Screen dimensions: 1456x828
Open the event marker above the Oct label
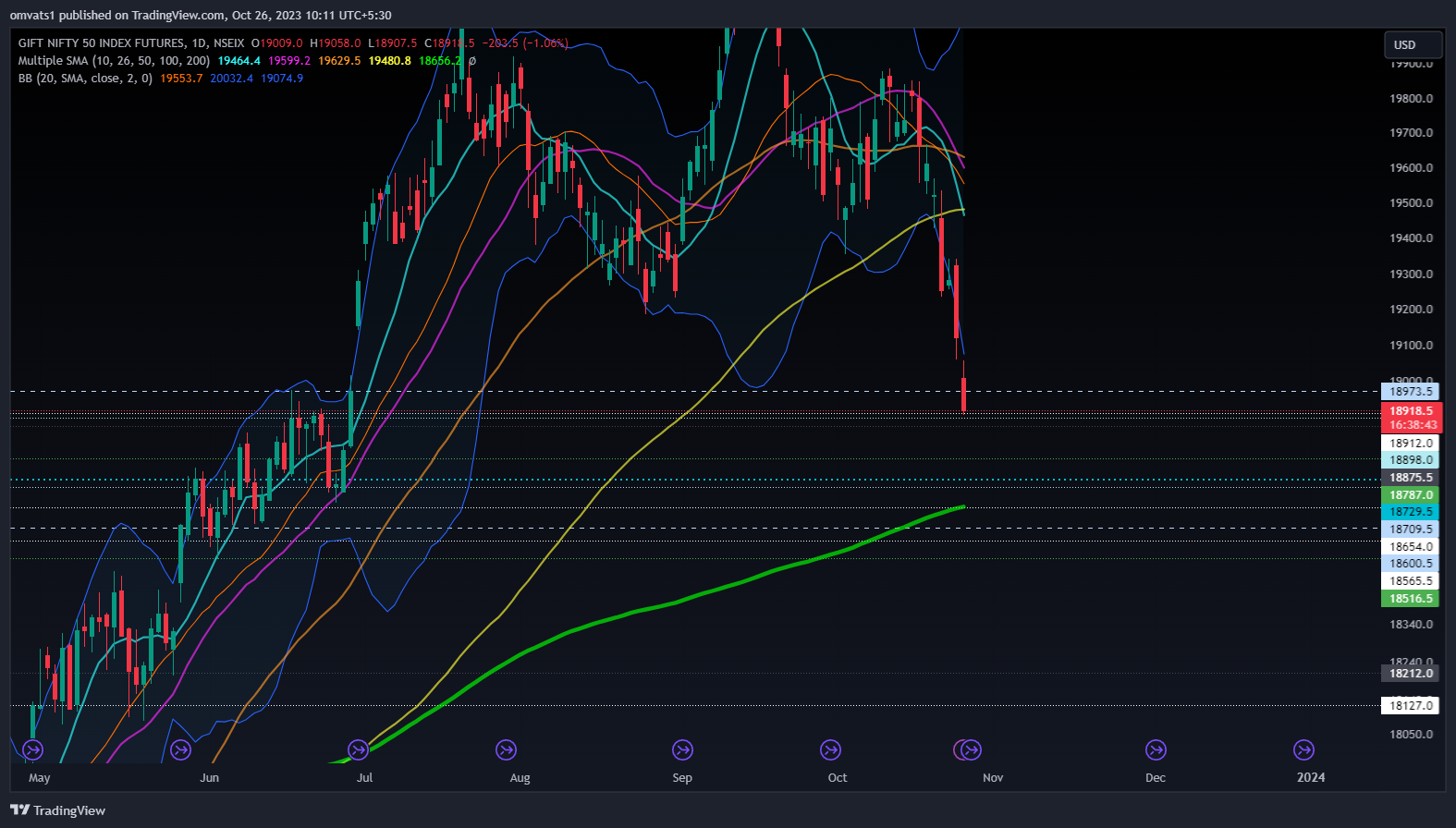pyautogui.click(x=830, y=749)
